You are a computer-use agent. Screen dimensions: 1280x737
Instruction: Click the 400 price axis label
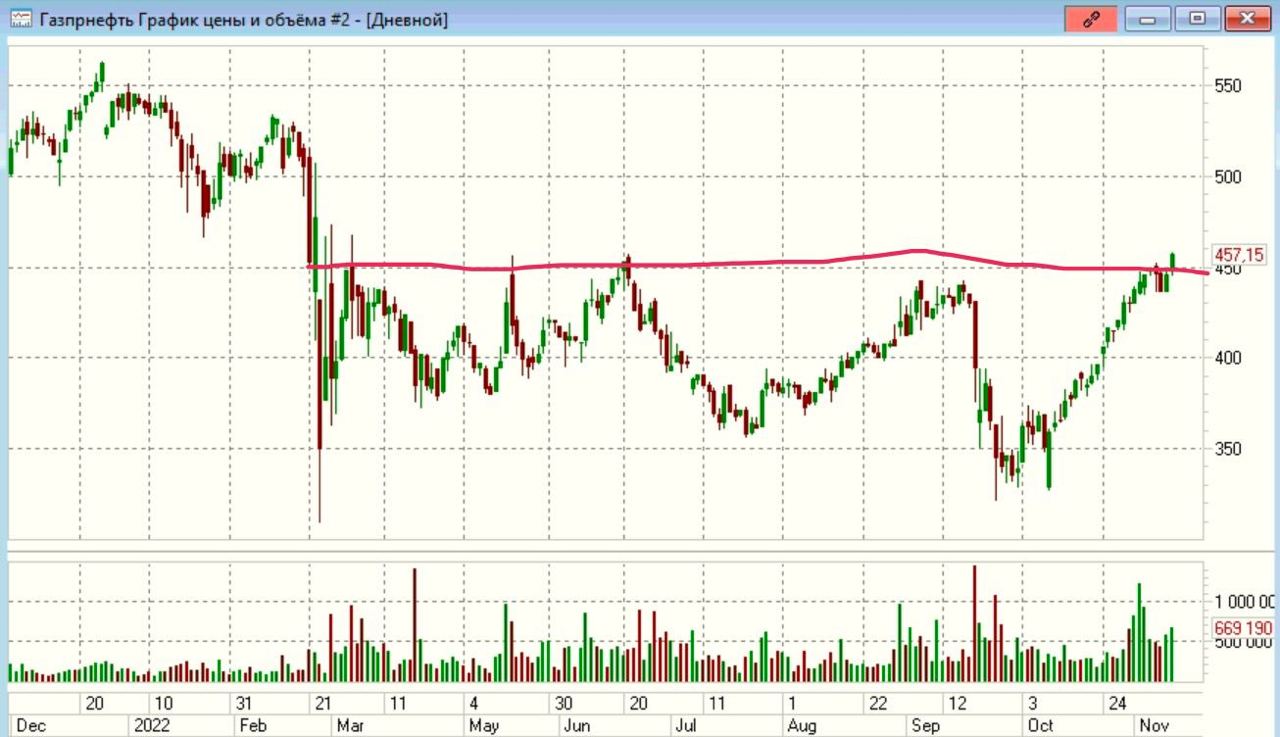pyautogui.click(x=1228, y=358)
